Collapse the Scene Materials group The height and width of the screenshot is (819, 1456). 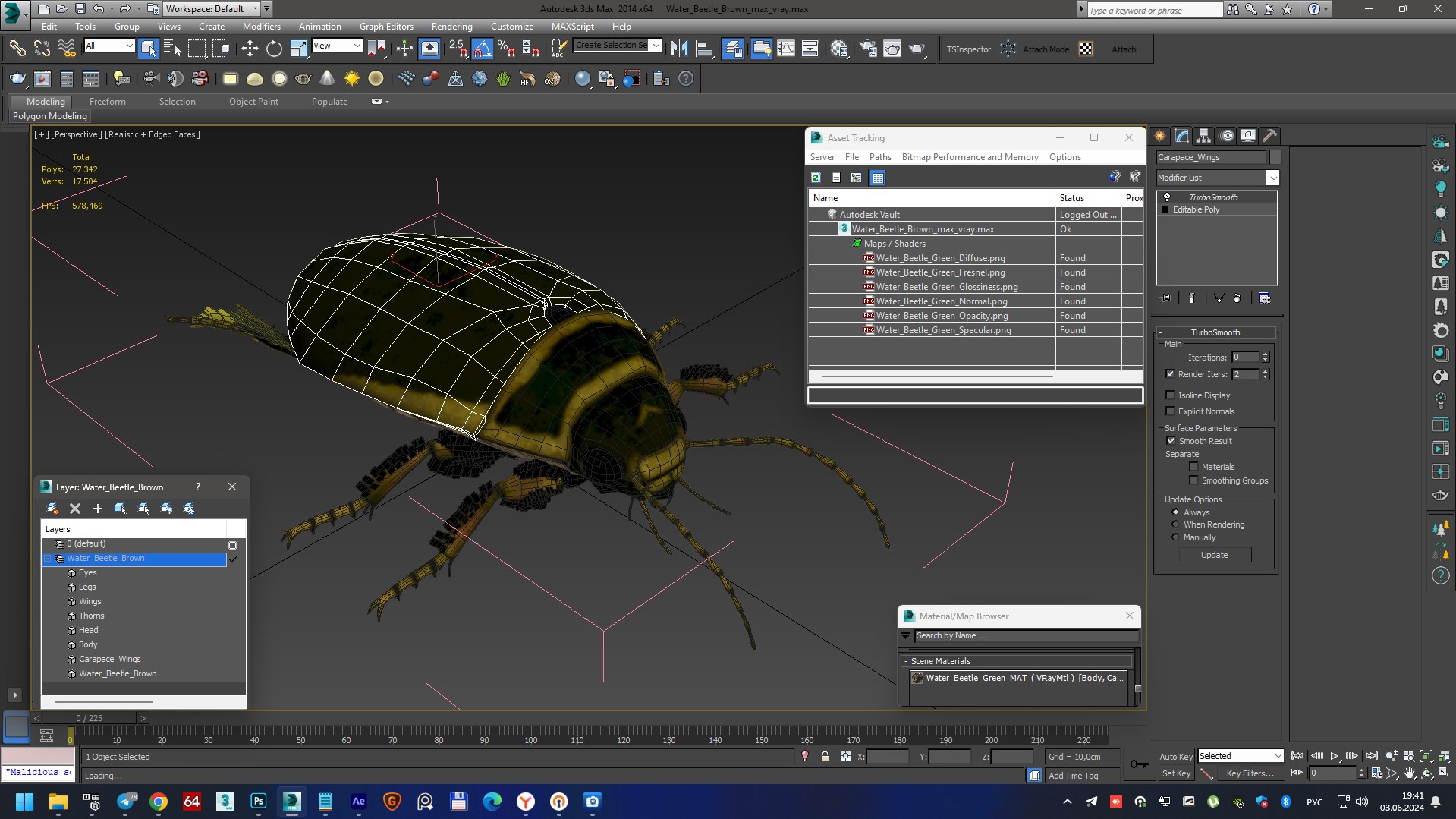pos(906,661)
